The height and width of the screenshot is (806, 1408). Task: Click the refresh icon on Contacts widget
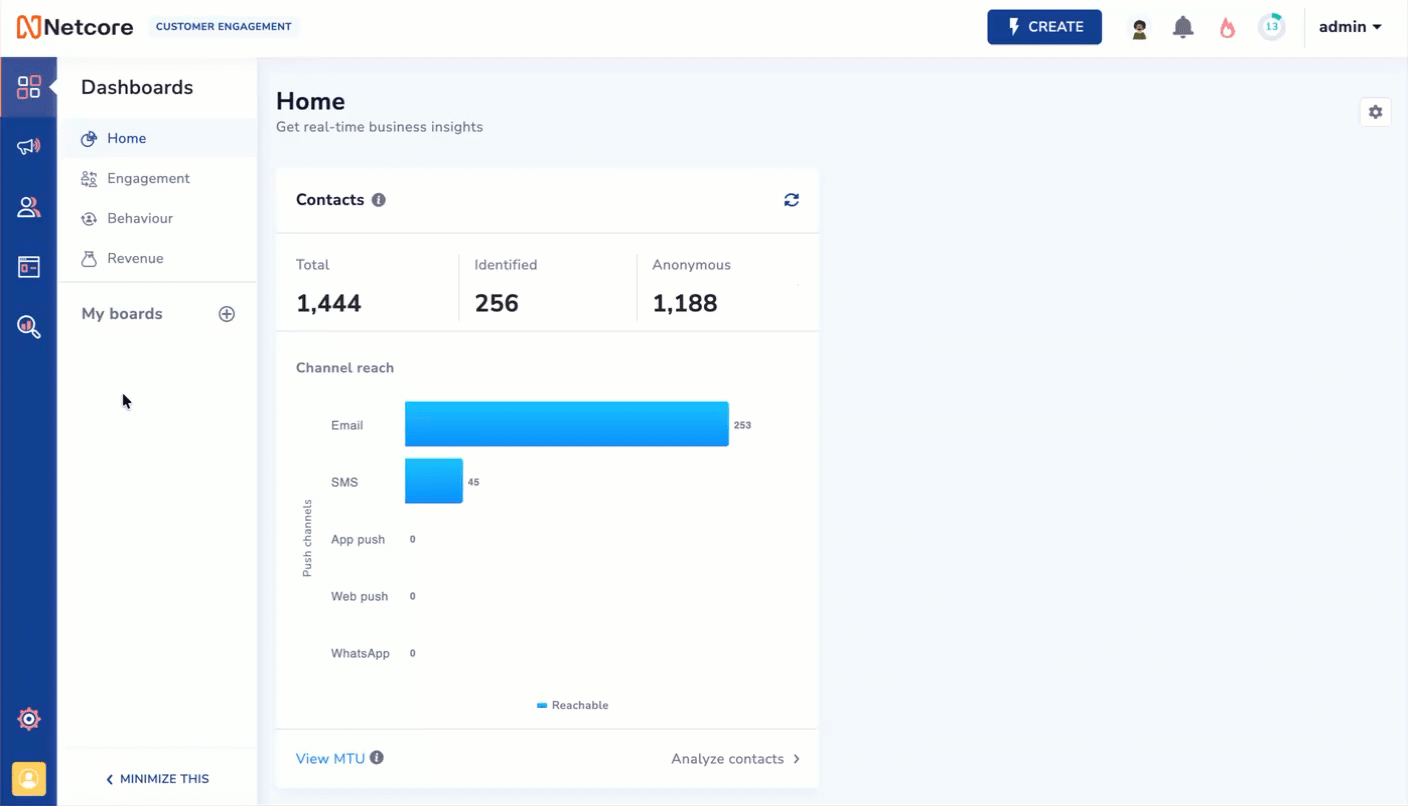point(791,200)
